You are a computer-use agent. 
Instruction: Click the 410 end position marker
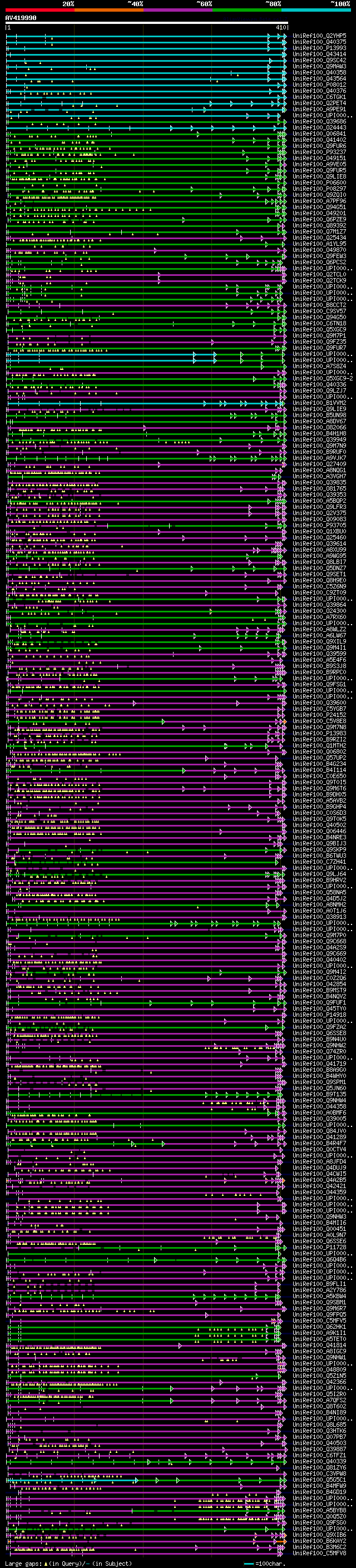pos(280,27)
